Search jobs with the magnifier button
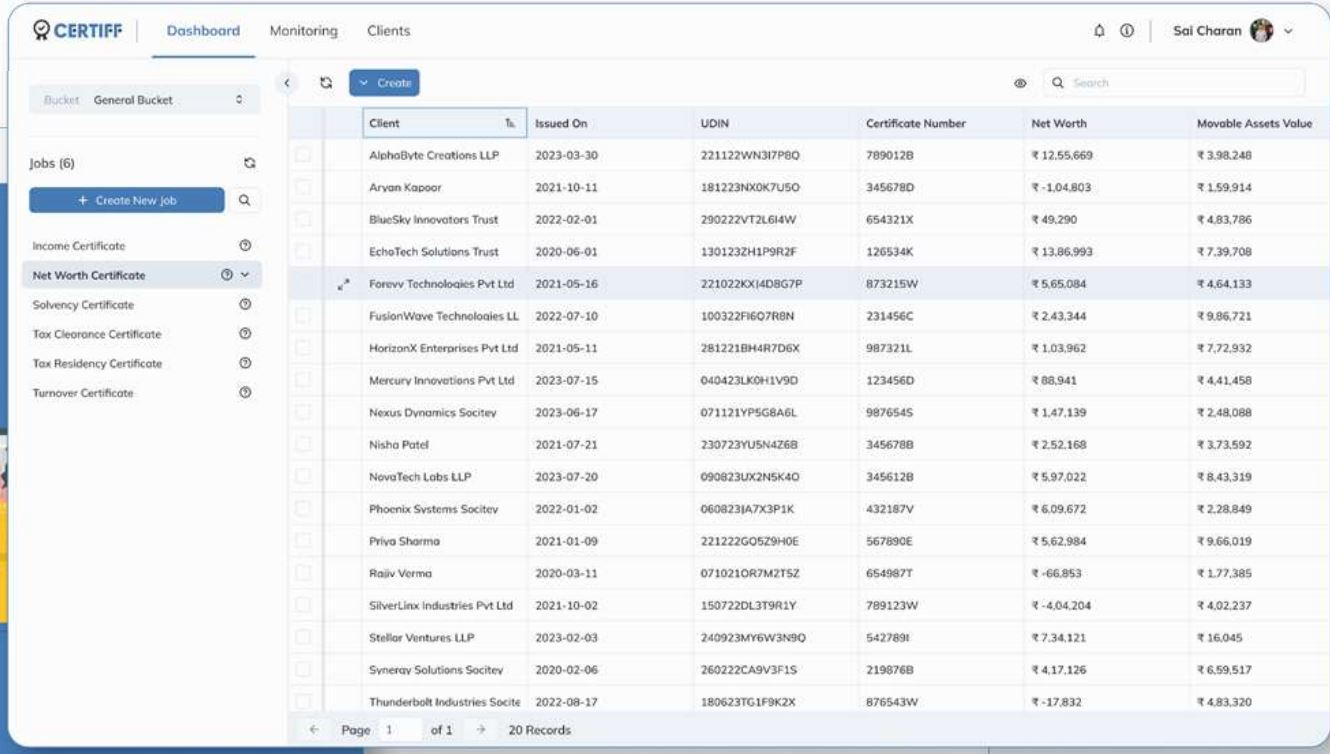1330x754 pixels. pos(245,200)
